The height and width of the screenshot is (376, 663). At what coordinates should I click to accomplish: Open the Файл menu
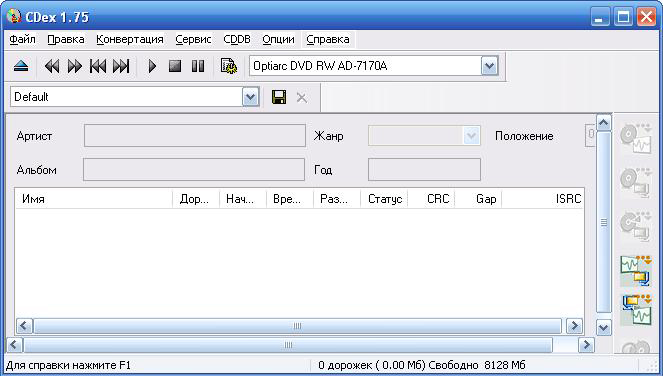point(22,39)
